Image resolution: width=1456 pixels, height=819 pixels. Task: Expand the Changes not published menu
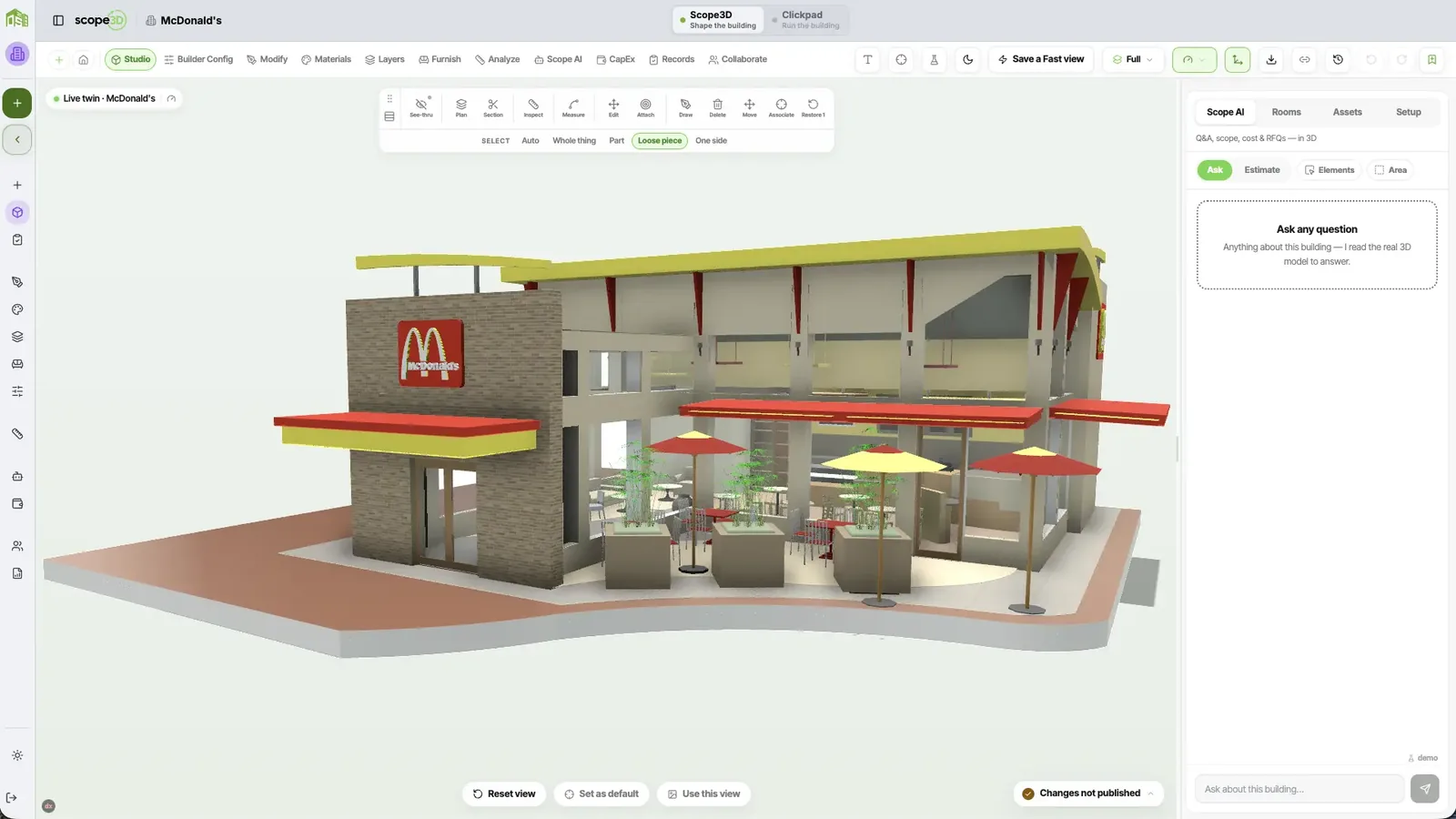(x=1088, y=794)
